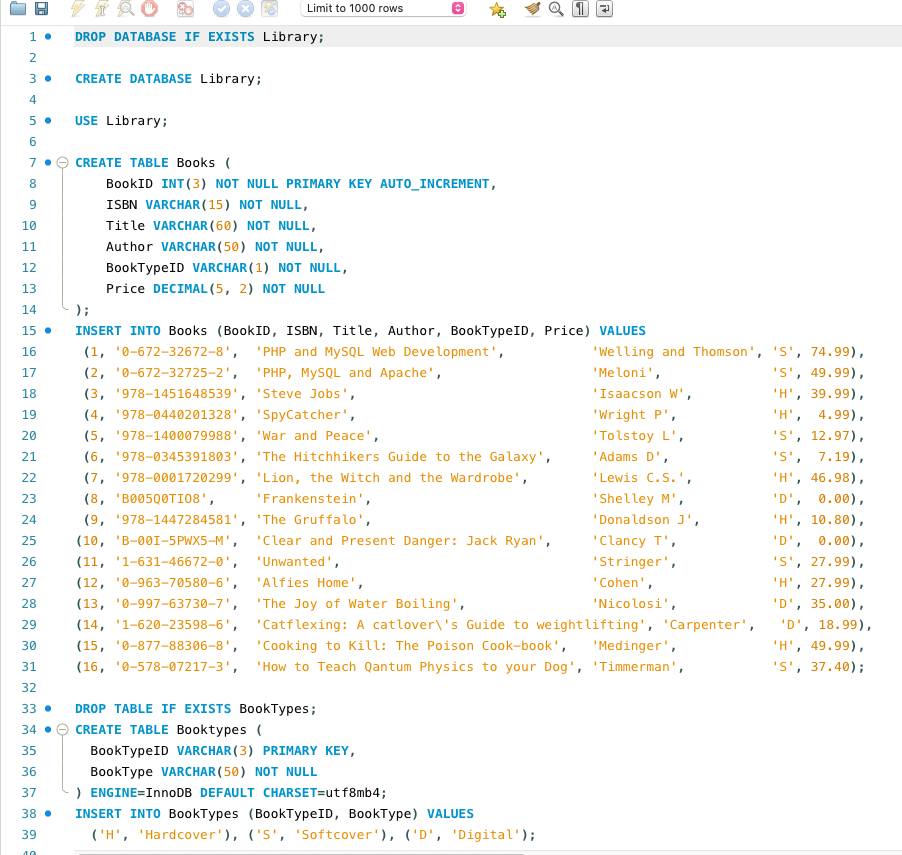
Task: Open a SQL script file via folder icon
Action: (x=18, y=8)
